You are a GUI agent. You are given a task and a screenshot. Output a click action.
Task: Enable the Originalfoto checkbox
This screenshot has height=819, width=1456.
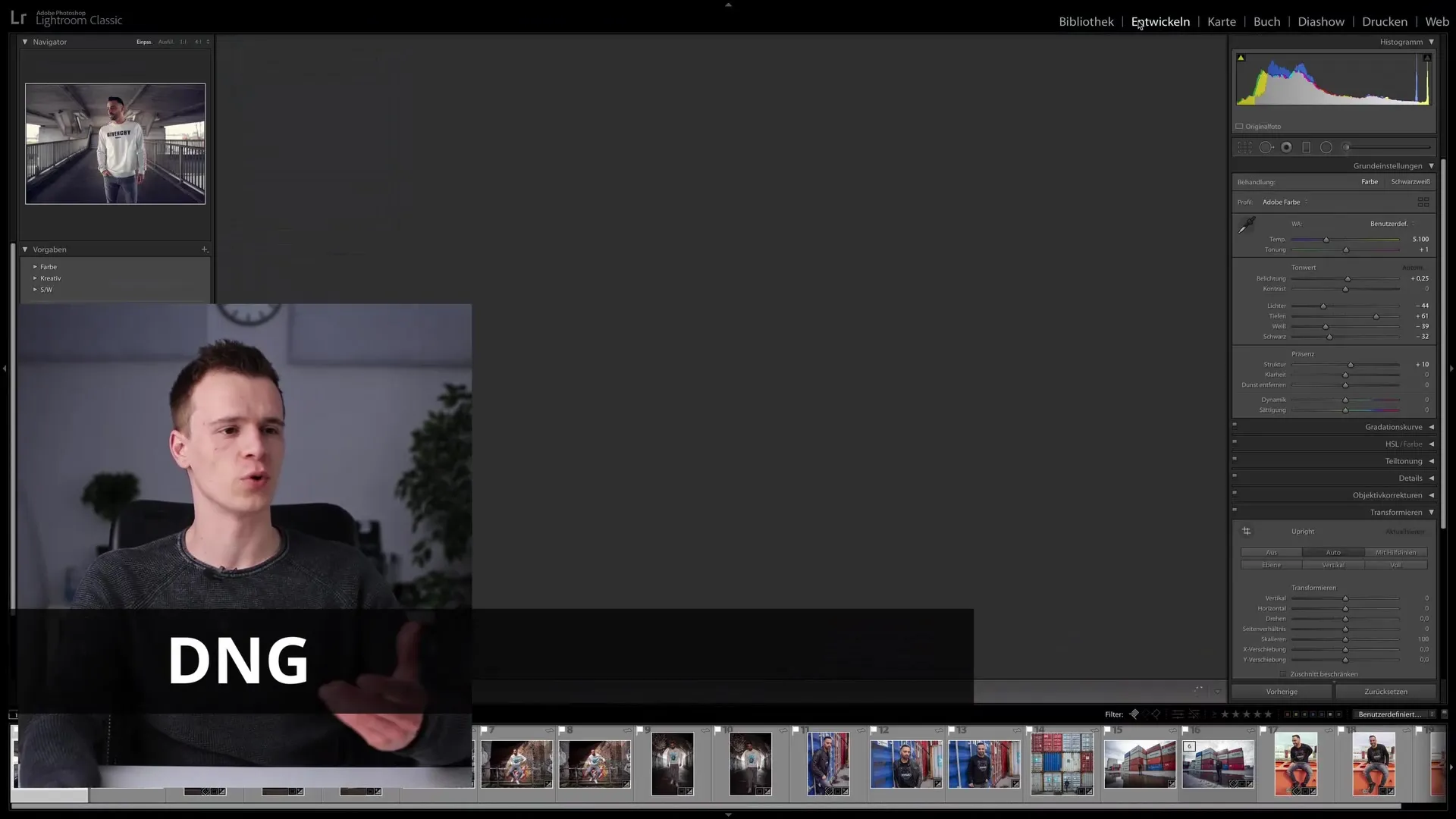[1239, 127]
